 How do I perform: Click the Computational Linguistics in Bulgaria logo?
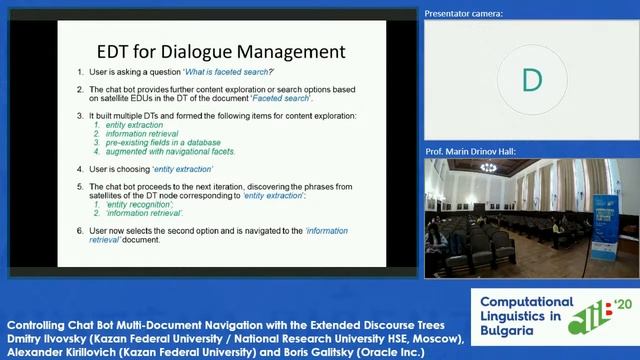click(555, 317)
